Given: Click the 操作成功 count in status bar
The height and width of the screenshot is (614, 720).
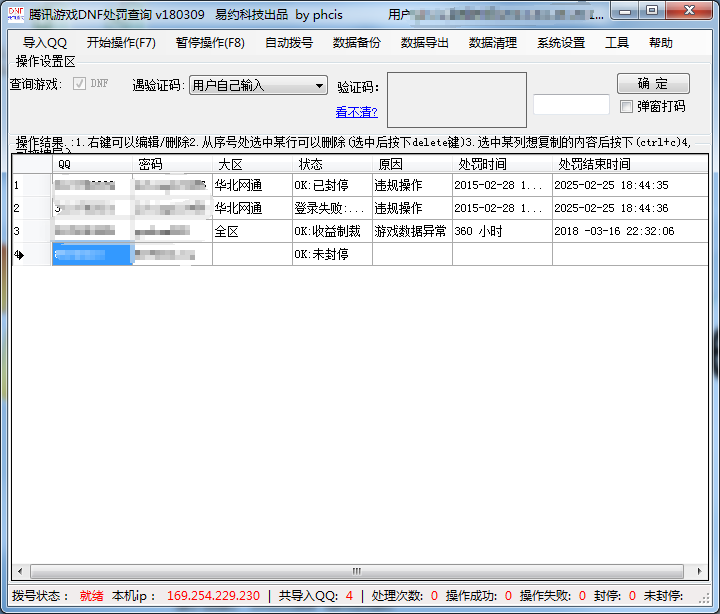Looking at the screenshot, I should pyautogui.click(x=508, y=596).
